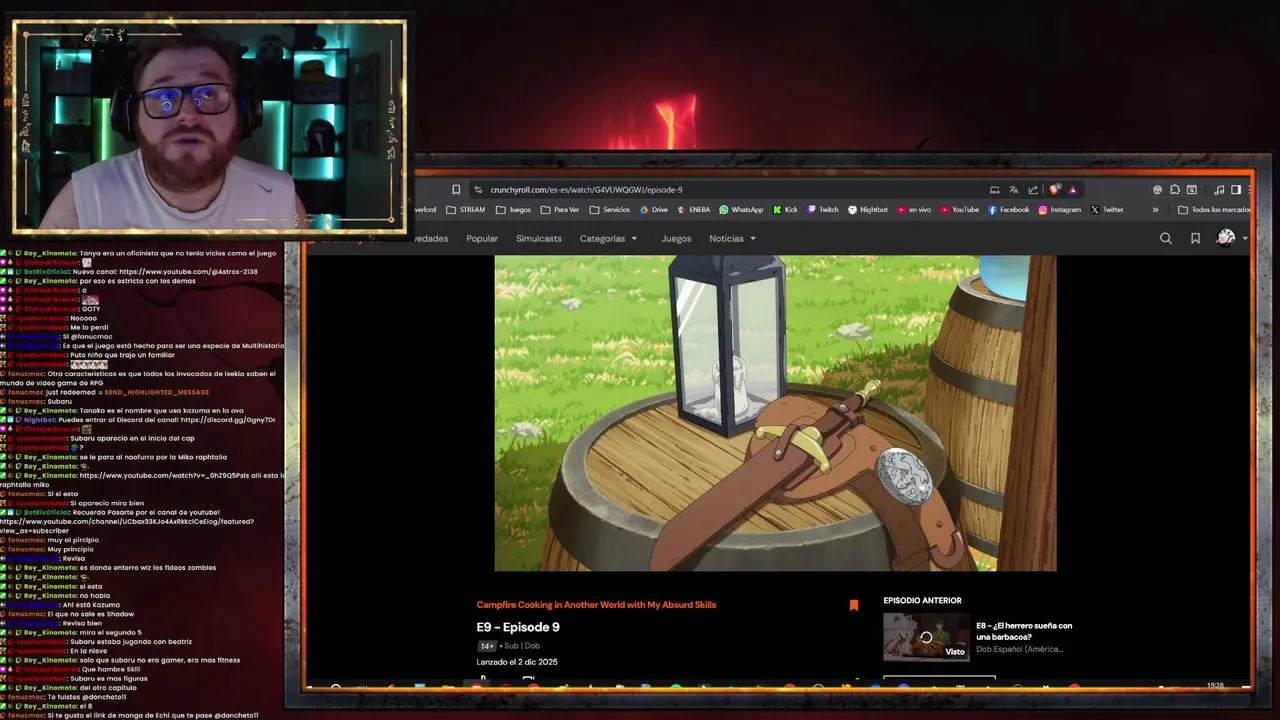Open the YouTube bookmark
This screenshot has width=1280, height=720.
(960, 210)
